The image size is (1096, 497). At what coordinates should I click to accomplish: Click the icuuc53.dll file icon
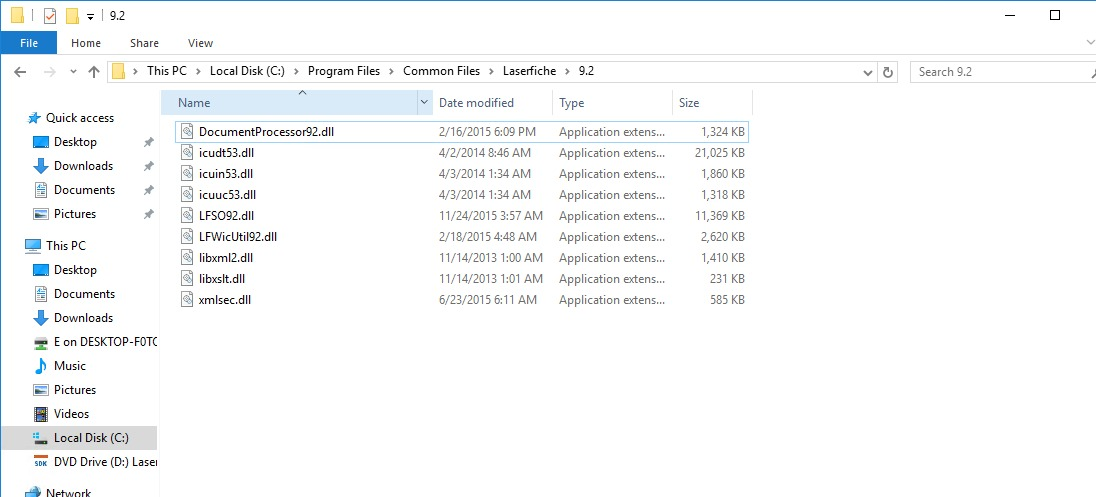(x=187, y=194)
